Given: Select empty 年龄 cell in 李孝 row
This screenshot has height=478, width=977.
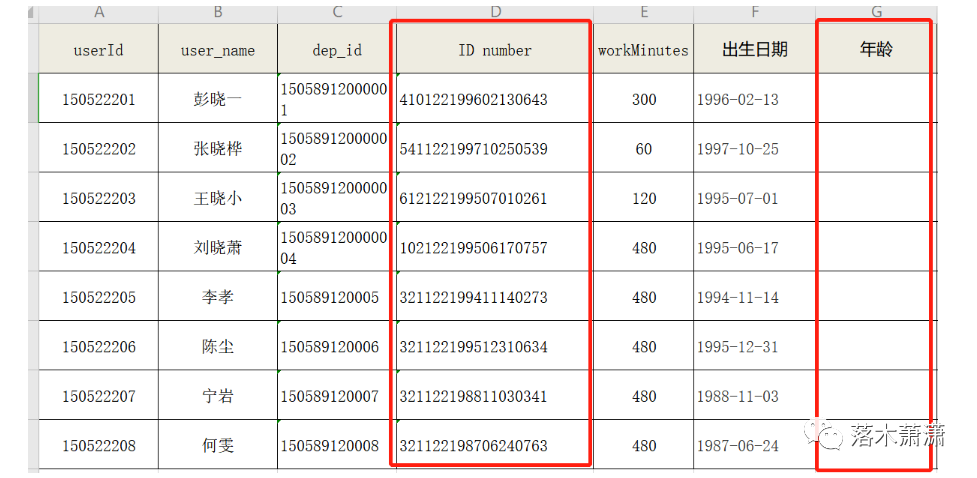Looking at the screenshot, I should [x=877, y=297].
